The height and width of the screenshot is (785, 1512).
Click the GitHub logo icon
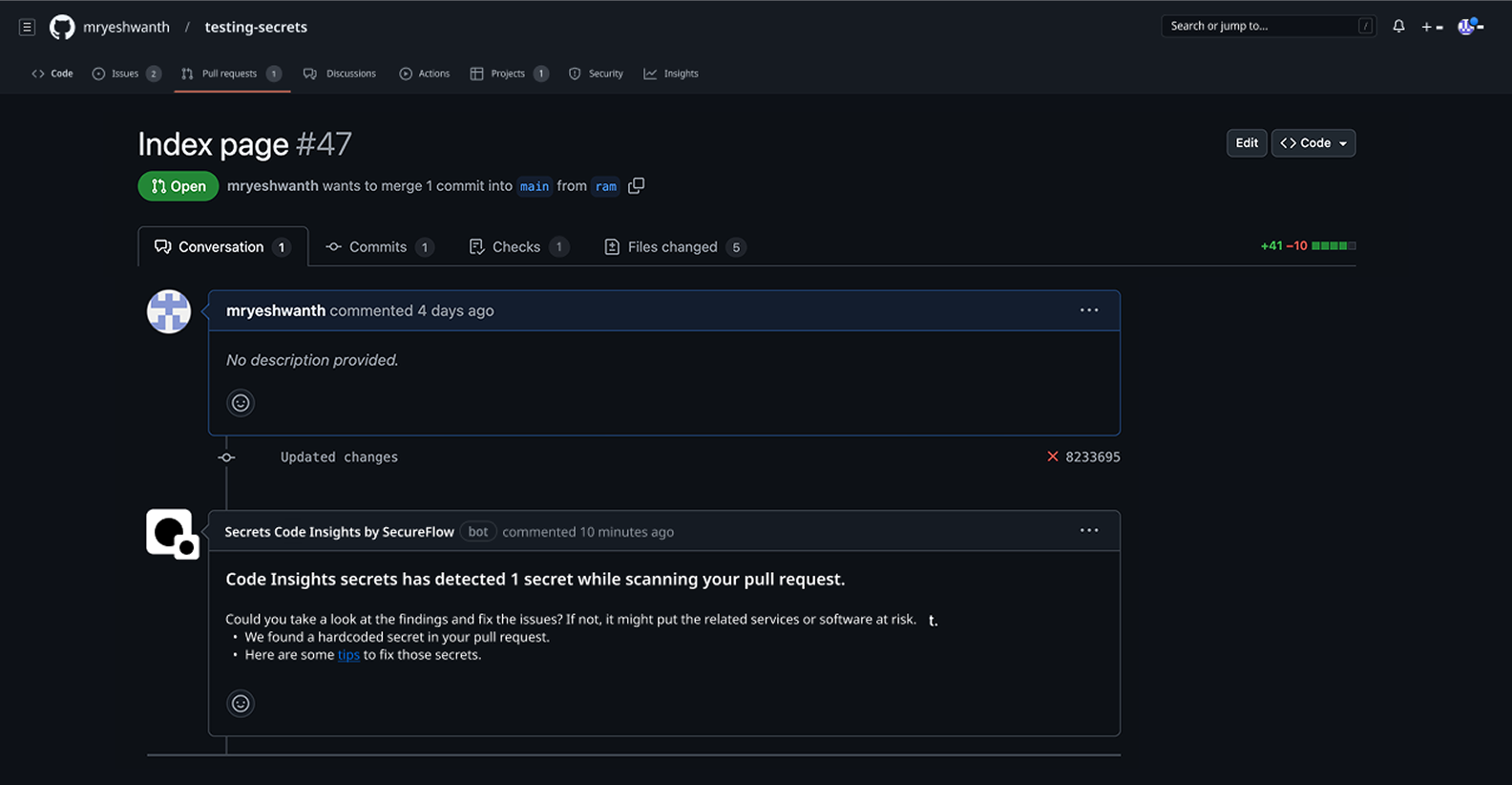62,27
